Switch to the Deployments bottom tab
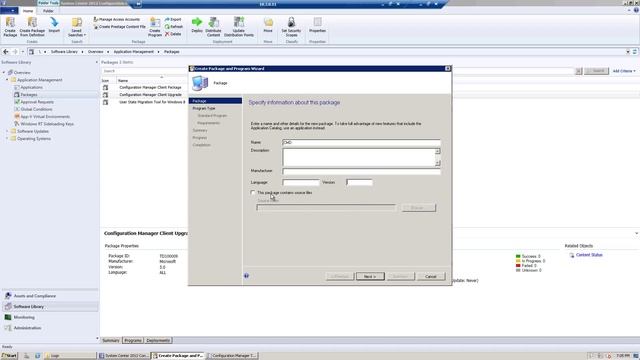The width and height of the screenshot is (640, 360). click(x=158, y=340)
